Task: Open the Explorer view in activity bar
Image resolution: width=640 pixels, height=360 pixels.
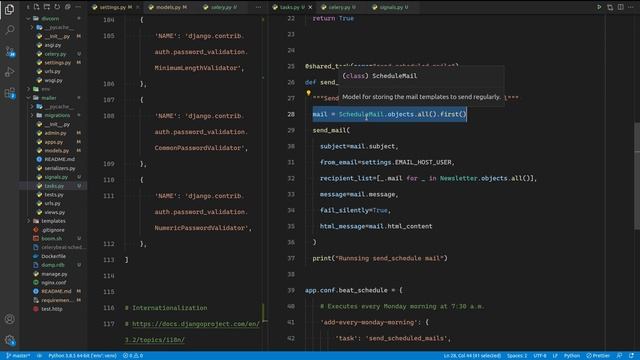Action: (x=9, y=9)
